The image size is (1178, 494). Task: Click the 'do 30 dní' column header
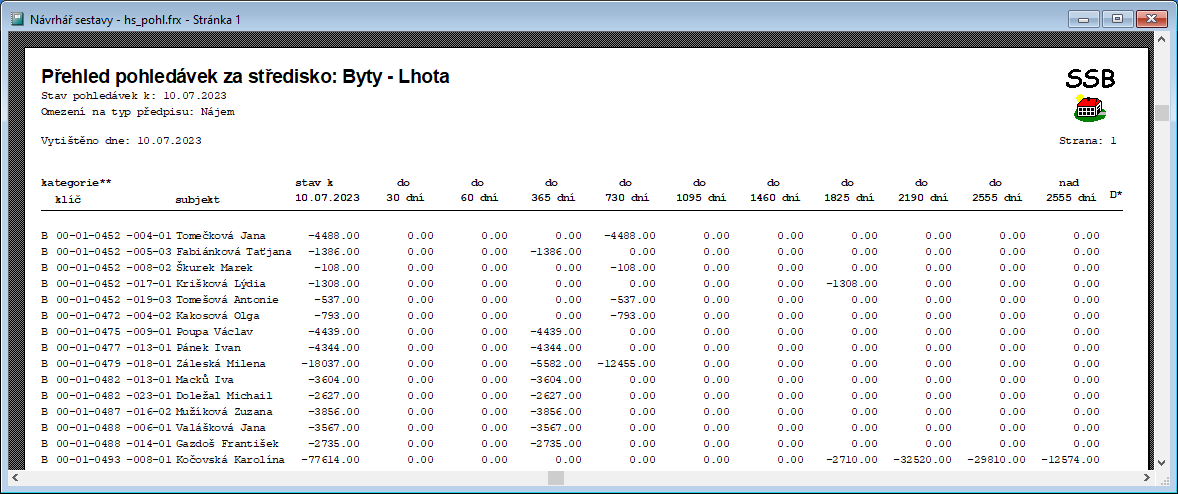tap(404, 191)
